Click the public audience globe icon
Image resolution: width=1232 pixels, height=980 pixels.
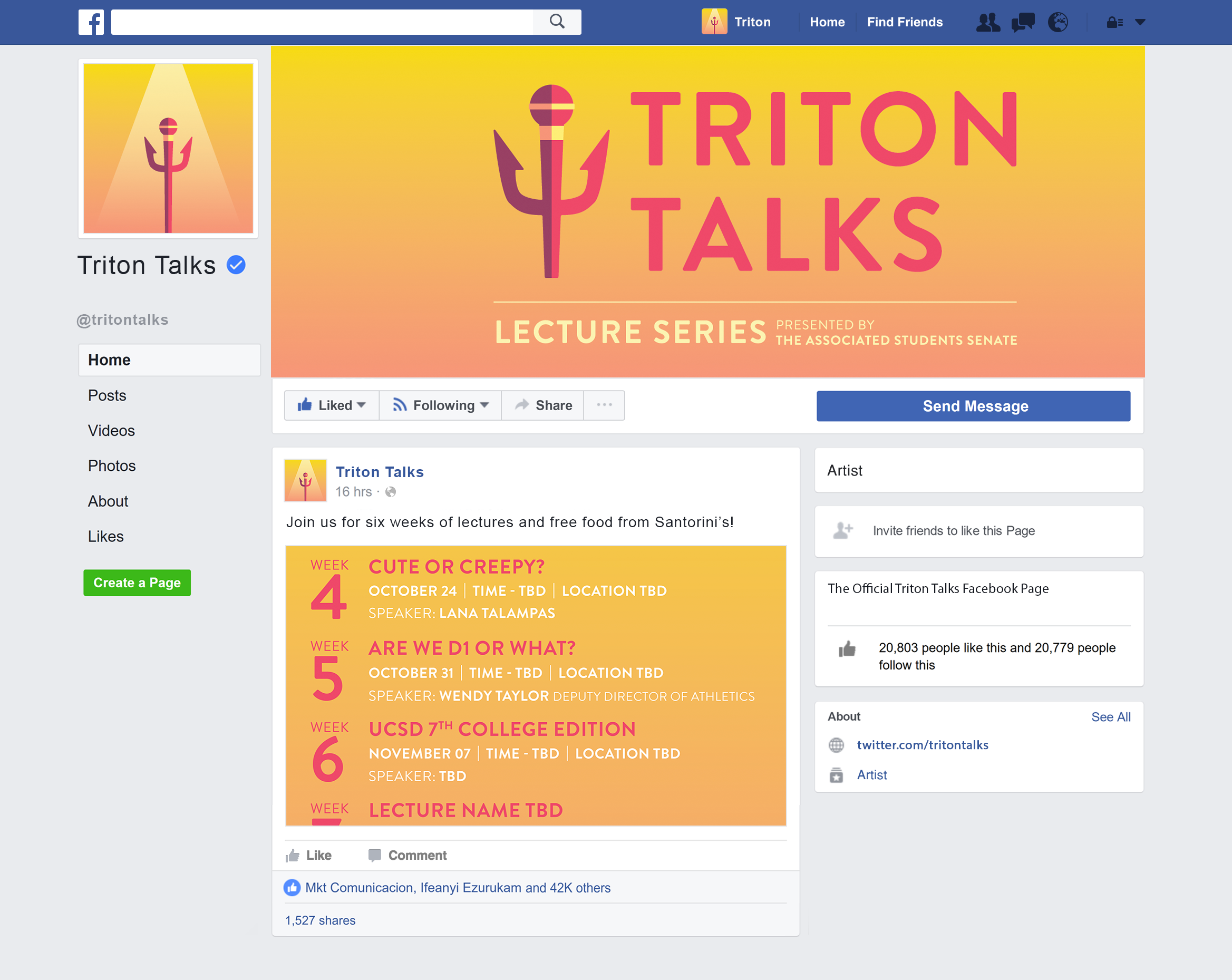click(x=390, y=491)
